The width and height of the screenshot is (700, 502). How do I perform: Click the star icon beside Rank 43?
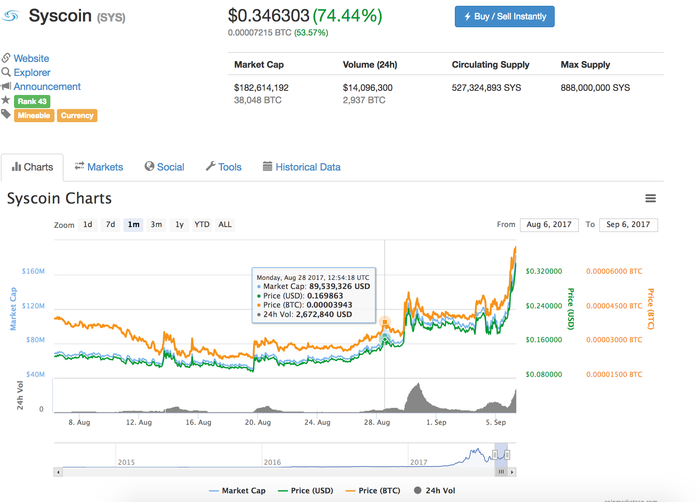pyautogui.click(x=6, y=100)
